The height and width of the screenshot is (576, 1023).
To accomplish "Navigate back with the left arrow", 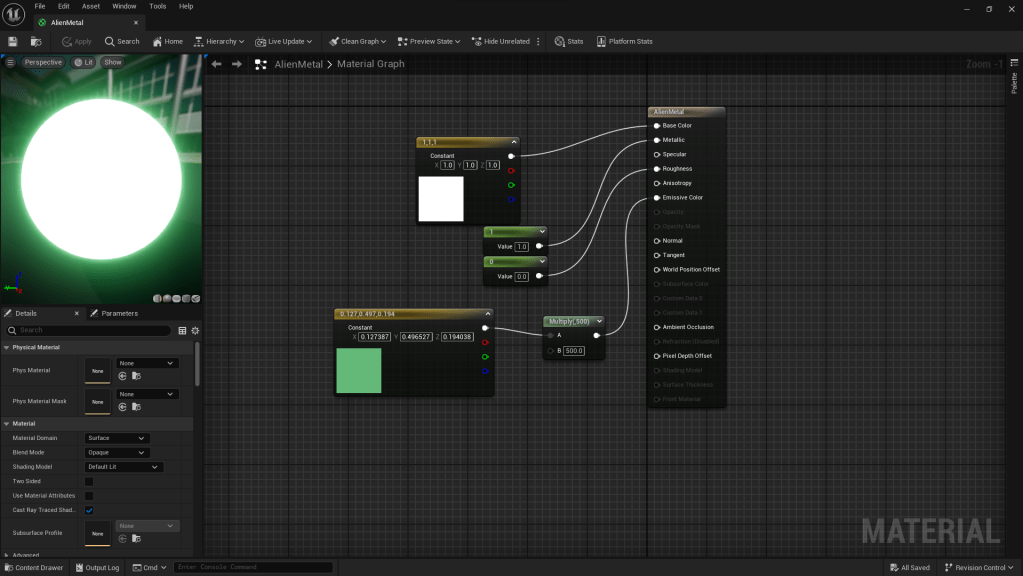I will coord(216,64).
